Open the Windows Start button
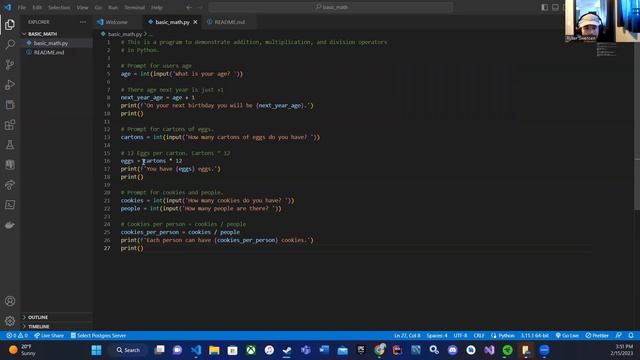 pos(97,350)
